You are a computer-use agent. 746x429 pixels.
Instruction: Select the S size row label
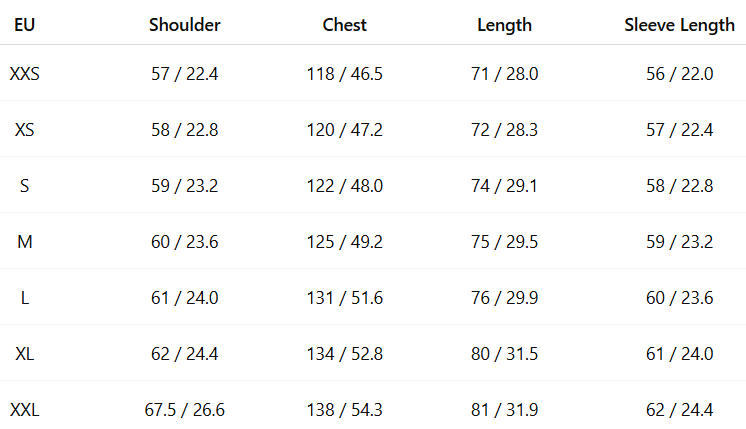[x=24, y=185]
